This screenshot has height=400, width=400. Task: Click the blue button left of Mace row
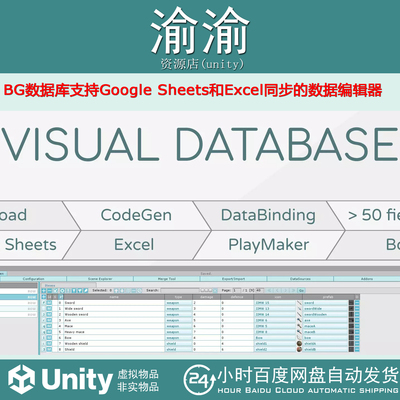coord(49,326)
